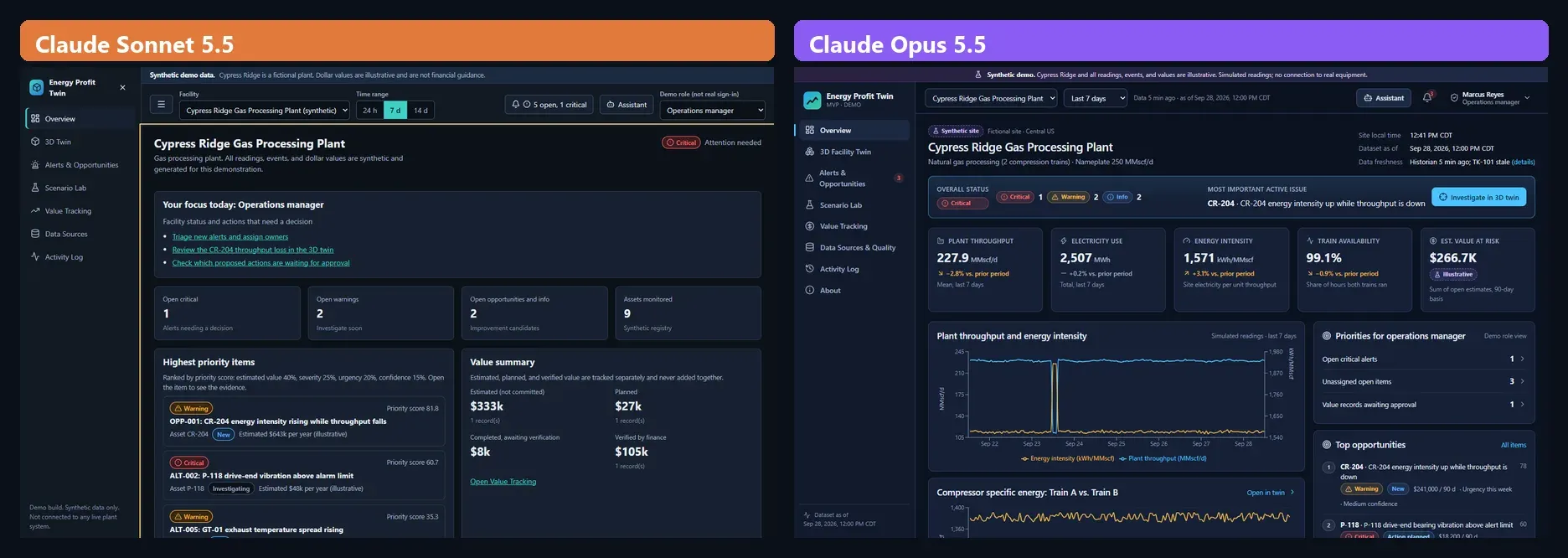Click the Open critical card in Sonnet panel
The height and width of the screenshot is (558, 1568).
pyautogui.click(x=227, y=313)
